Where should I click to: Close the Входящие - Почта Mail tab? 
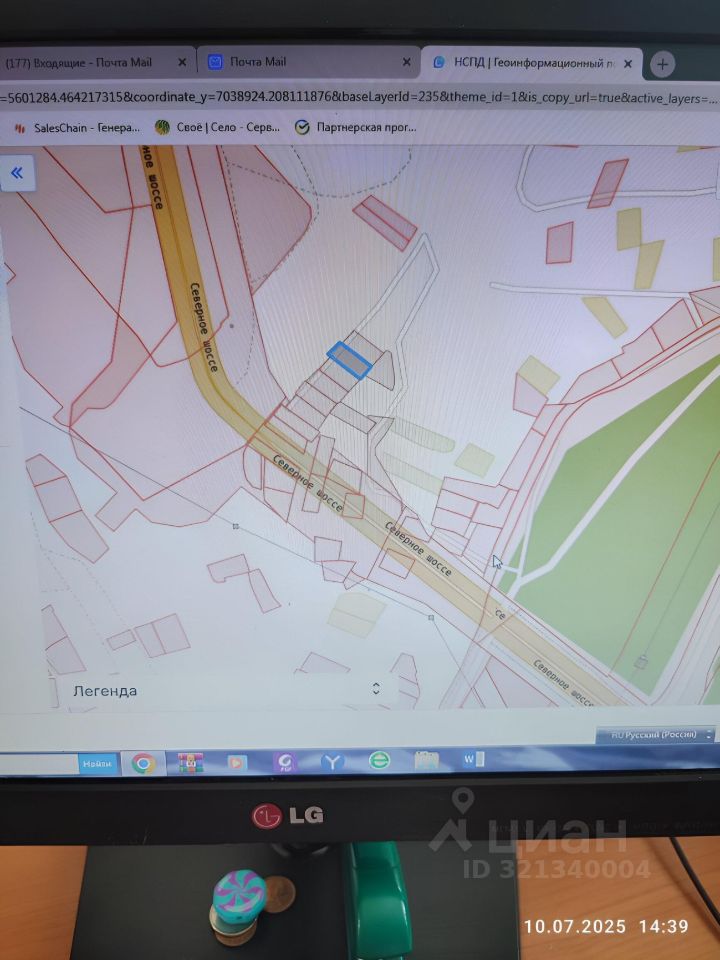[x=182, y=62]
